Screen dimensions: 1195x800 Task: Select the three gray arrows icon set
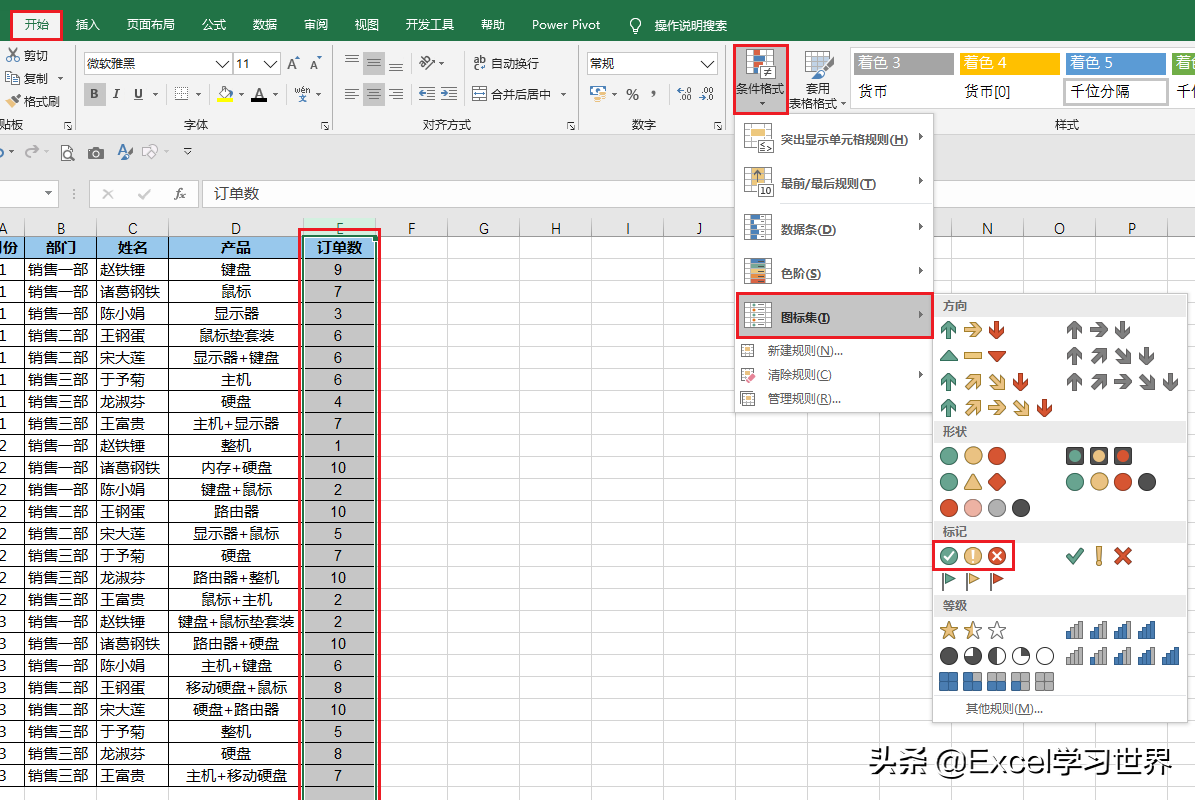click(1098, 330)
